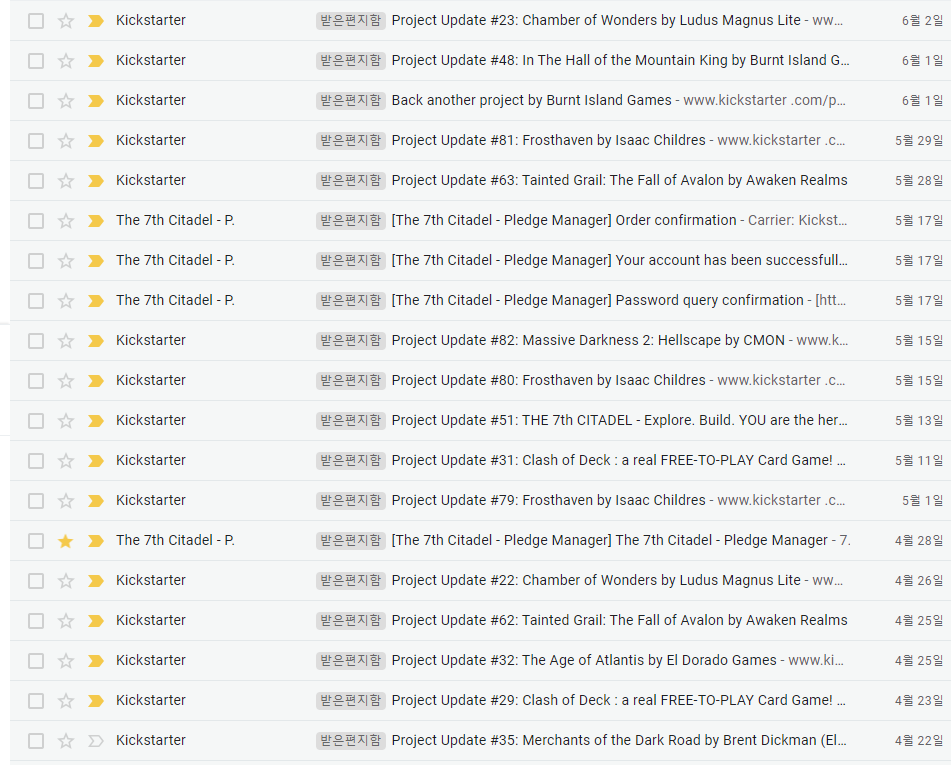Open 'Project Update #51: THE 7th CITADEL' email

(619, 421)
